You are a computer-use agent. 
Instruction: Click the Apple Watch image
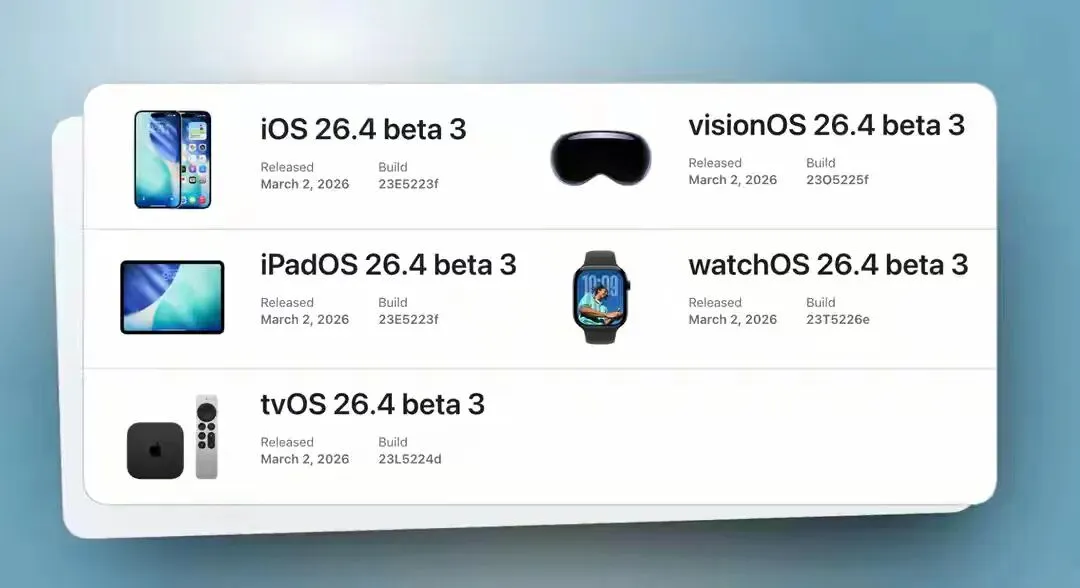coord(601,297)
